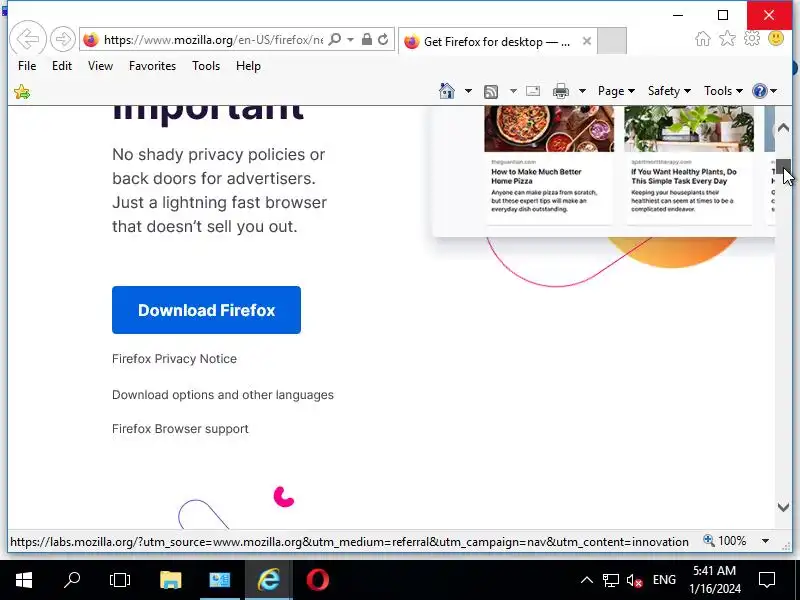Click the vertical scrollbar thumb
This screenshot has height=600, width=800.
point(783,167)
